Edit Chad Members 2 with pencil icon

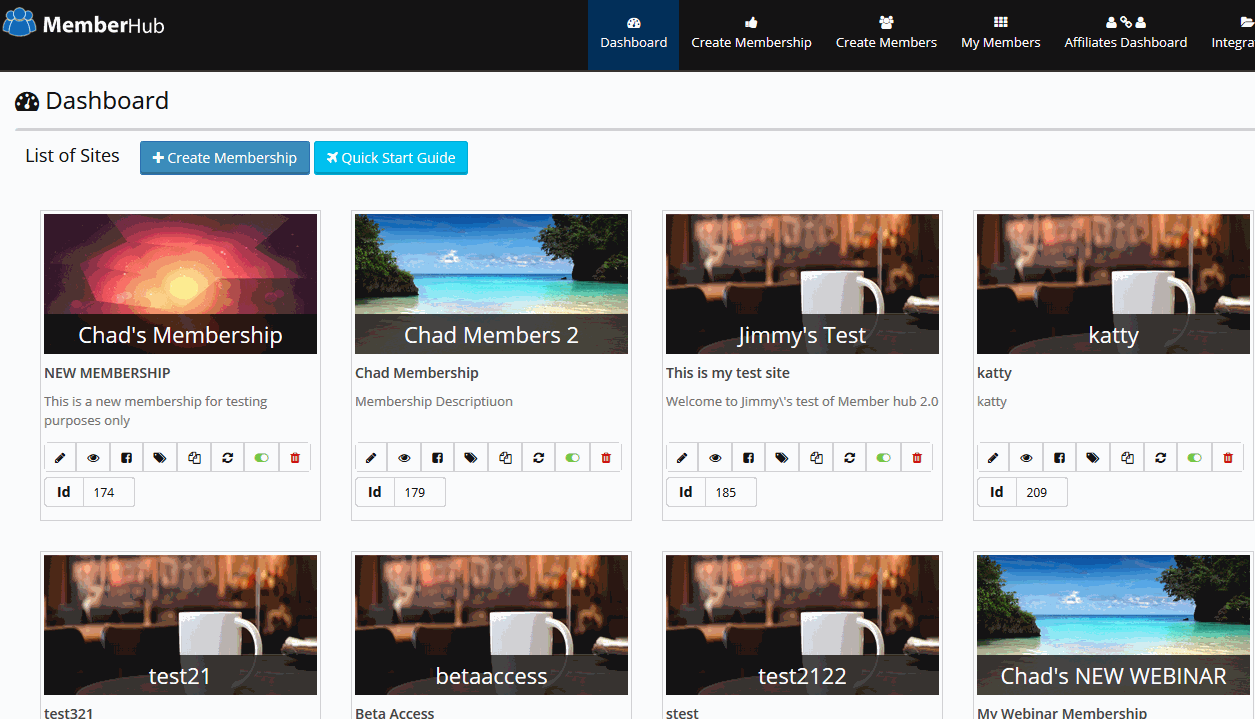[371, 457]
